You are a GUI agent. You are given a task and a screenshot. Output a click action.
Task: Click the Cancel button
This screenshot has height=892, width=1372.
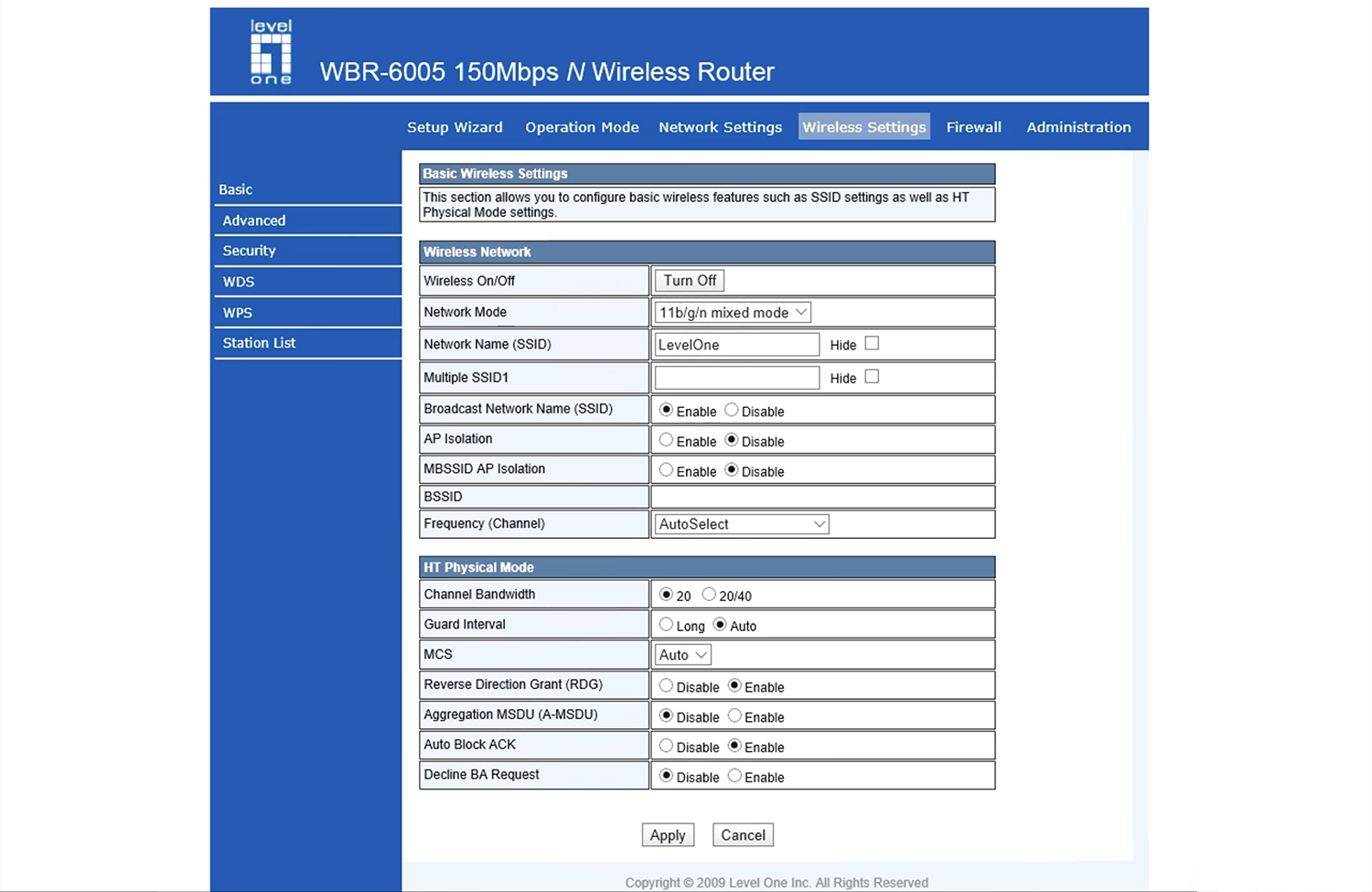(743, 835)
